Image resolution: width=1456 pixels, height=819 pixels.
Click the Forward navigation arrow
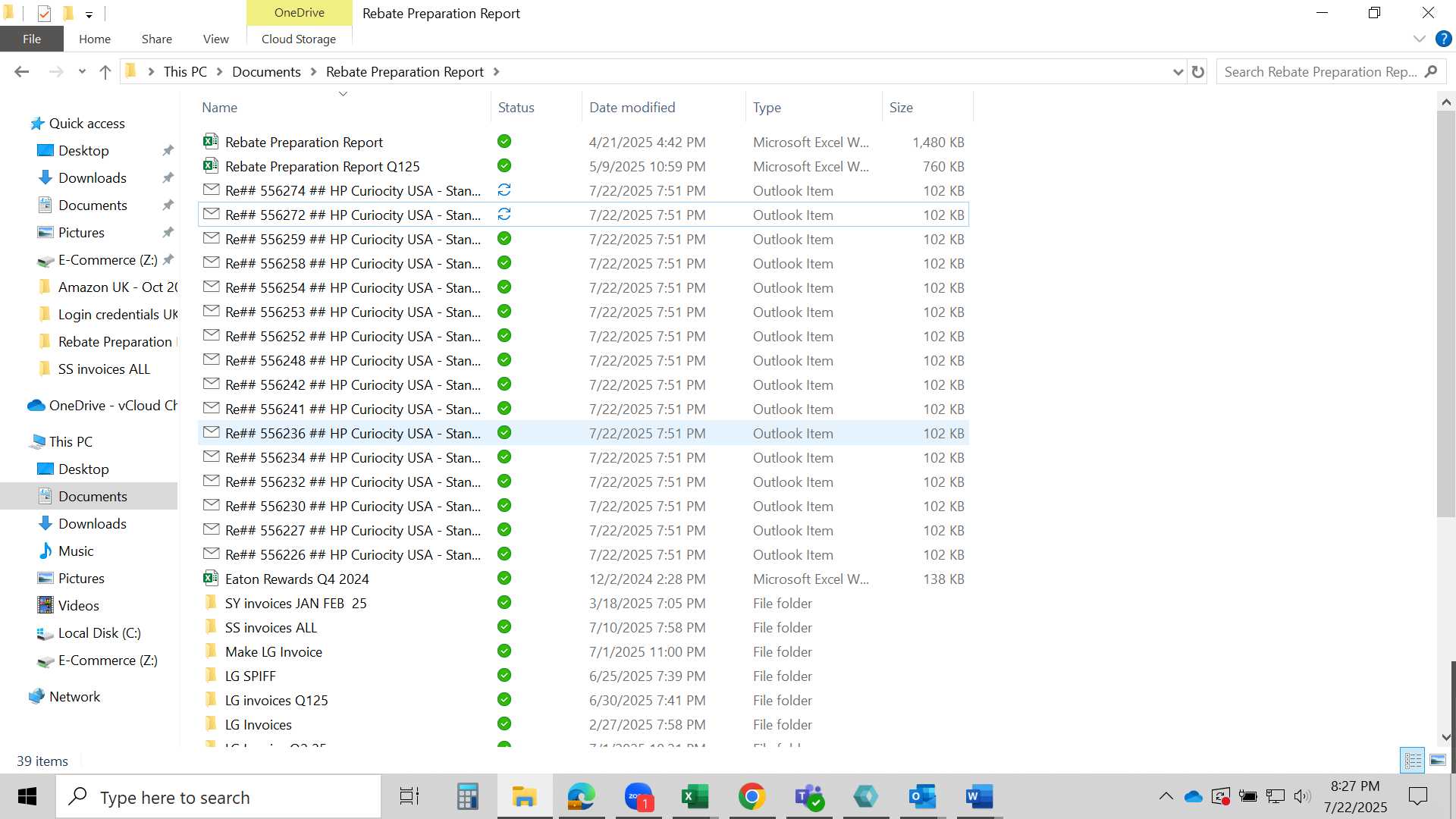(x=55, y=71)
